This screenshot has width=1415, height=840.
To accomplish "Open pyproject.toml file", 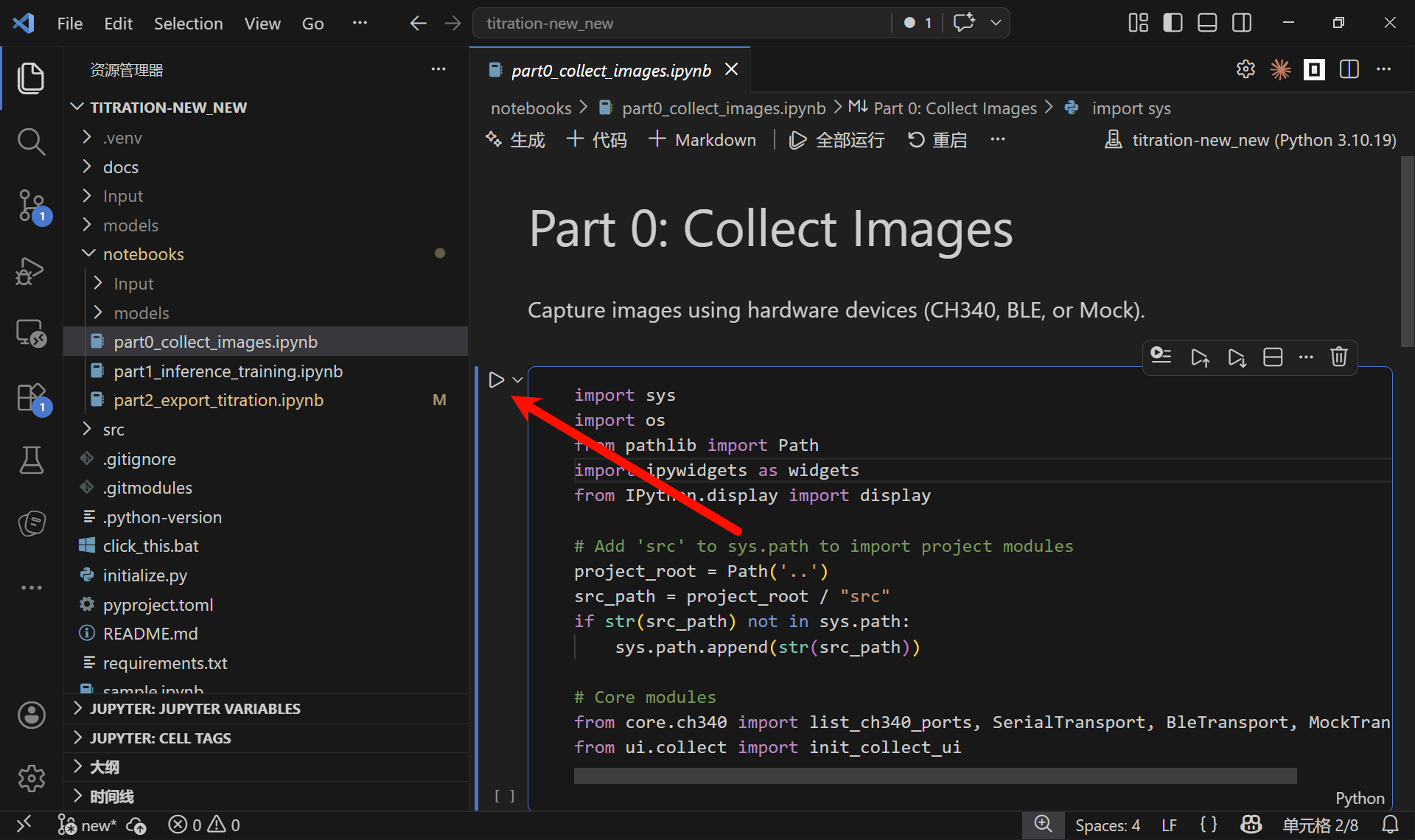I will [265, 605].
